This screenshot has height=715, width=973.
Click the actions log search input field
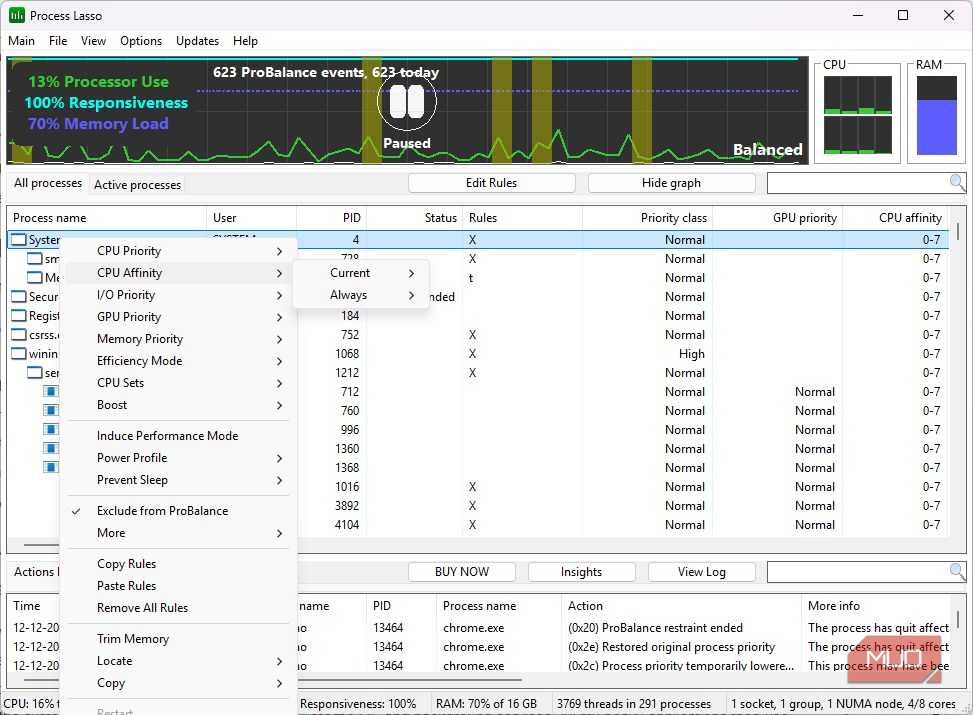coord(858,572)
